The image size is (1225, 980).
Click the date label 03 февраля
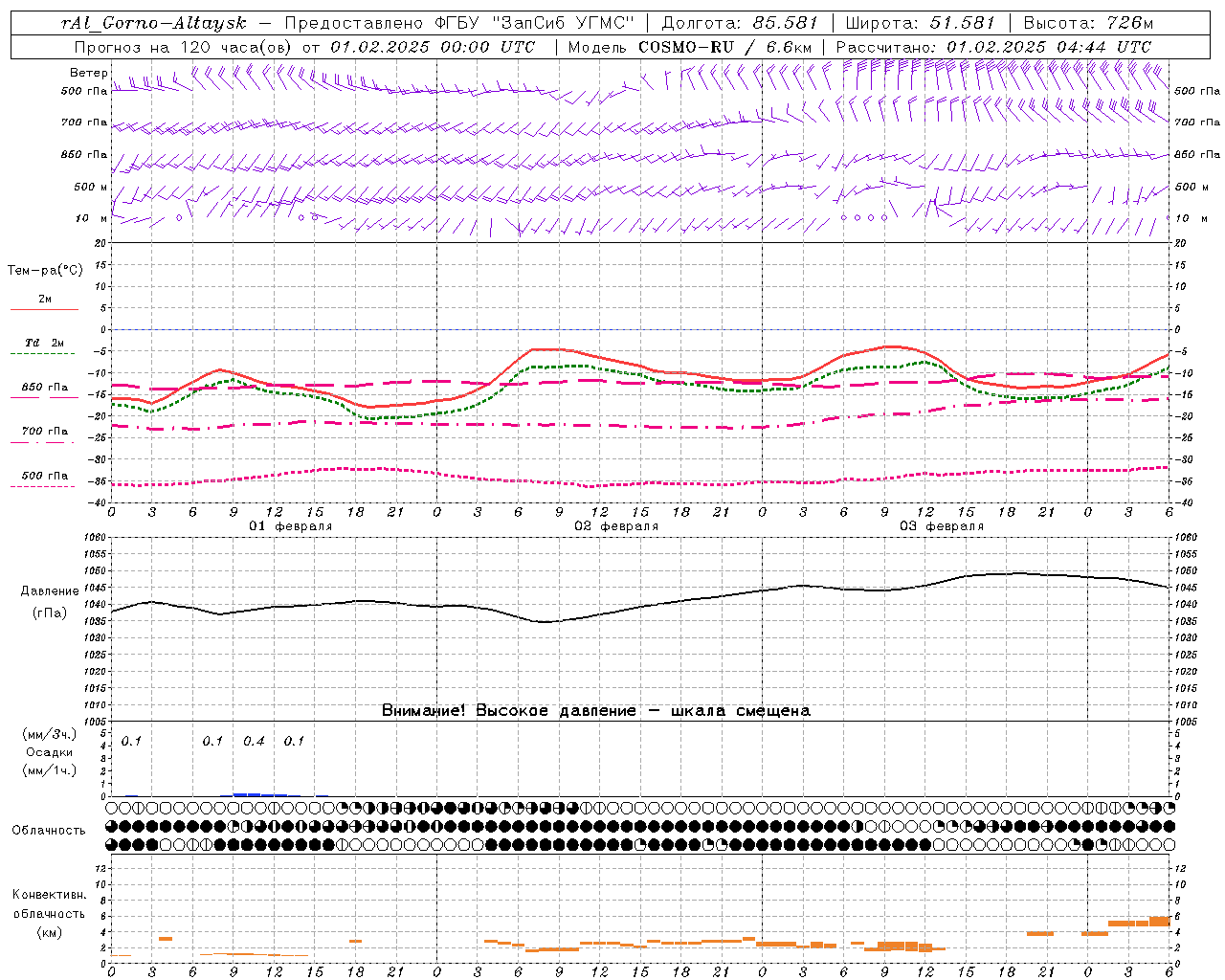942,526
